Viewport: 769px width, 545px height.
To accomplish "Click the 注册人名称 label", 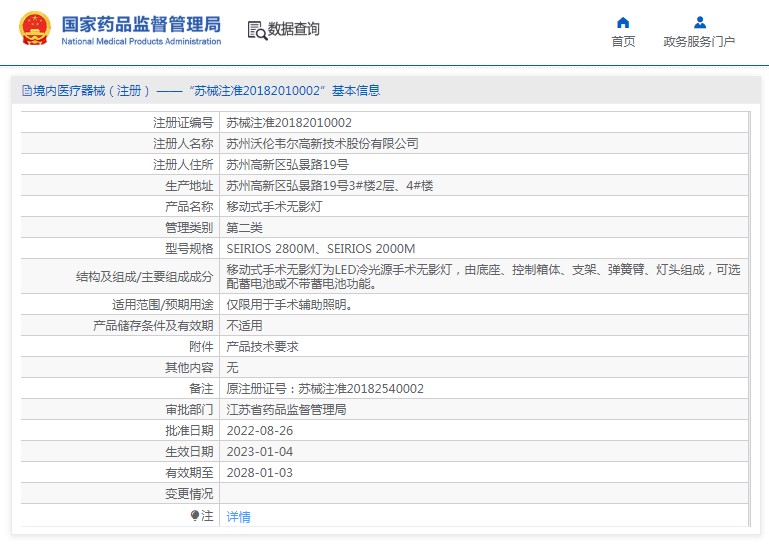I will pos(183,144).
